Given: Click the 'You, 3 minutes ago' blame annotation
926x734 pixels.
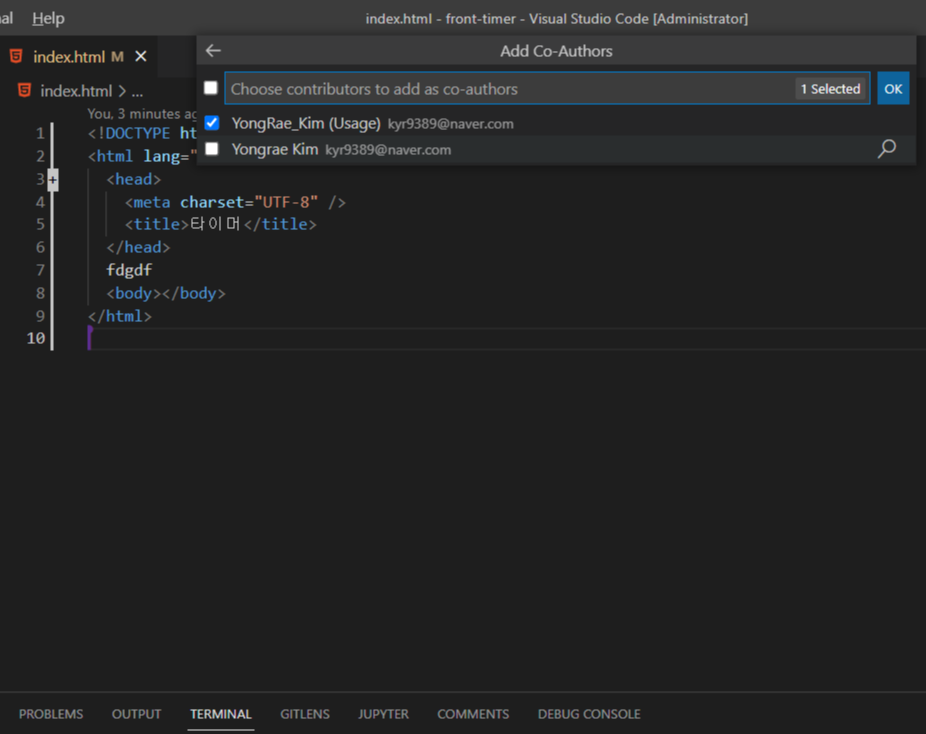Looking at the screenshot, I should pos(142,113).
